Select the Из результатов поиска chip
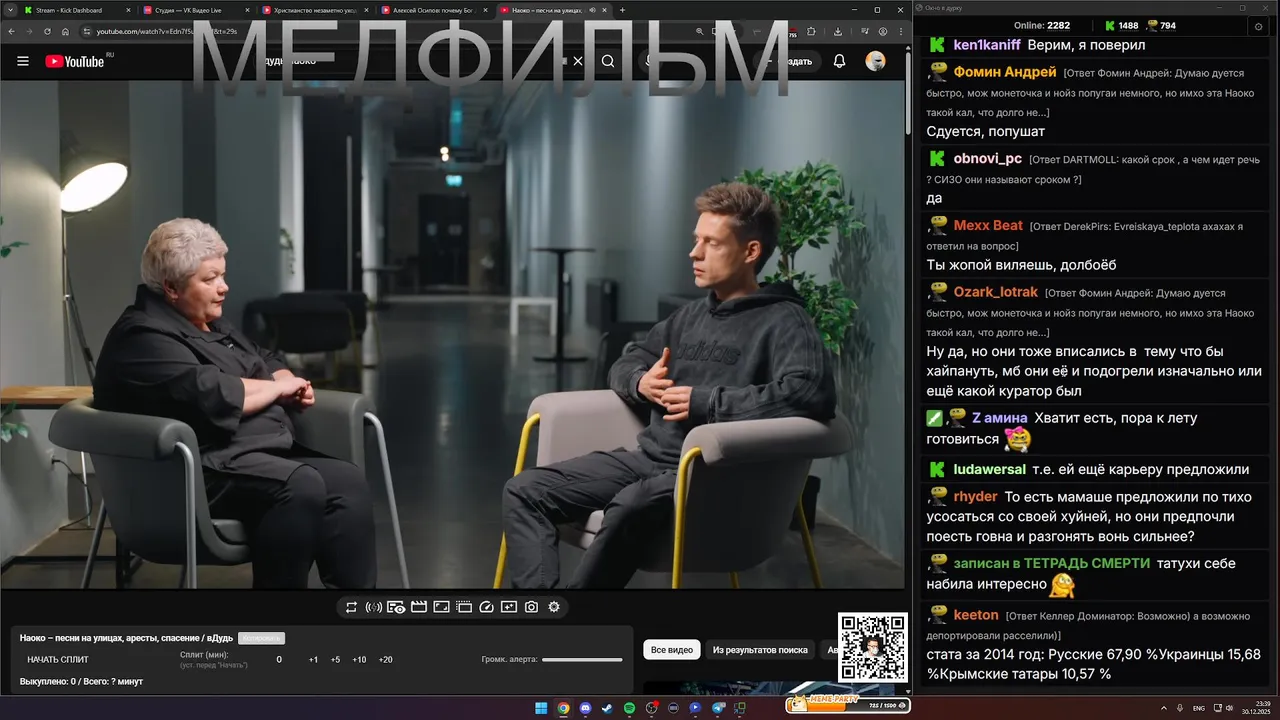The image size is (1280, 720). (760, 650)
